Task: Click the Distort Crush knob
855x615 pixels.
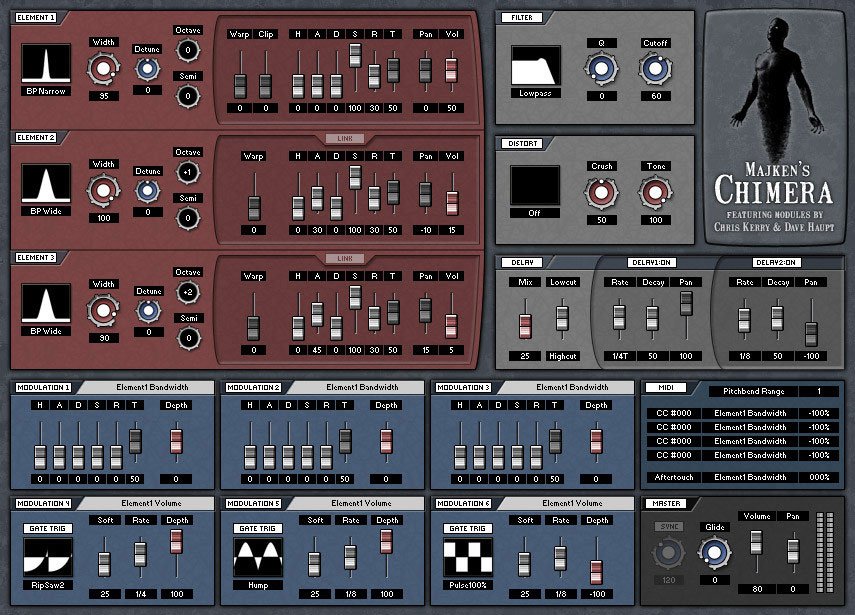Action: [601, 192]
